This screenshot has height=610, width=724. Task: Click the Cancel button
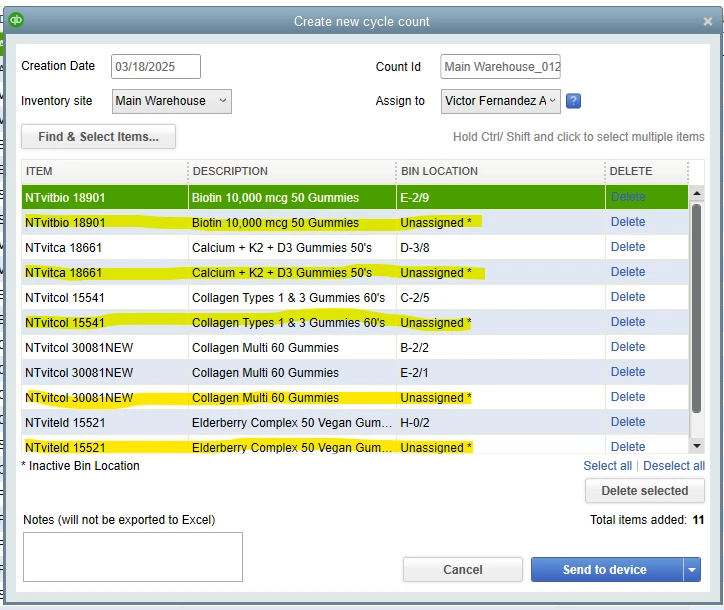[x=463, y=569]
